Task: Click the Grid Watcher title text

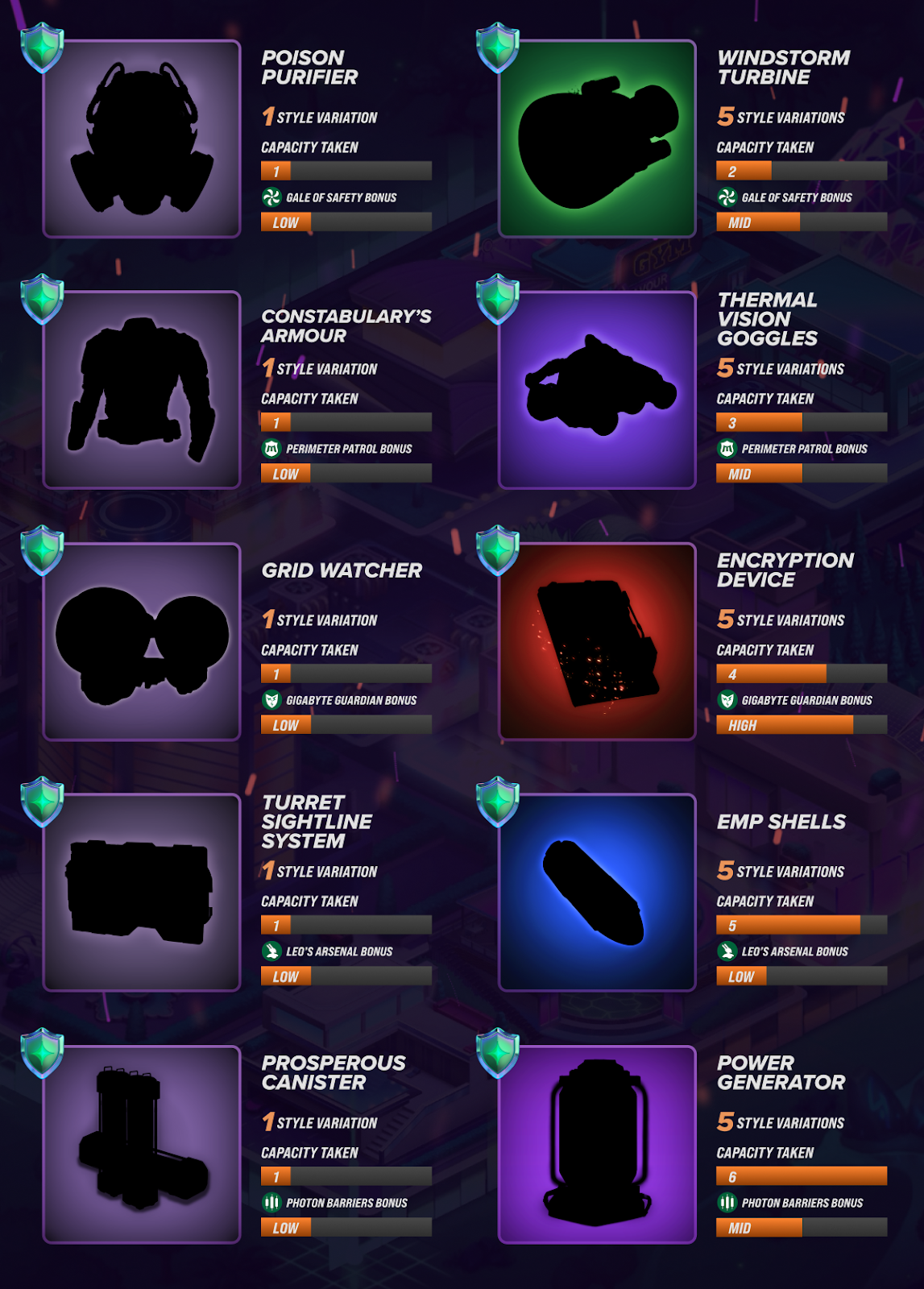Action: coord(342,570)
